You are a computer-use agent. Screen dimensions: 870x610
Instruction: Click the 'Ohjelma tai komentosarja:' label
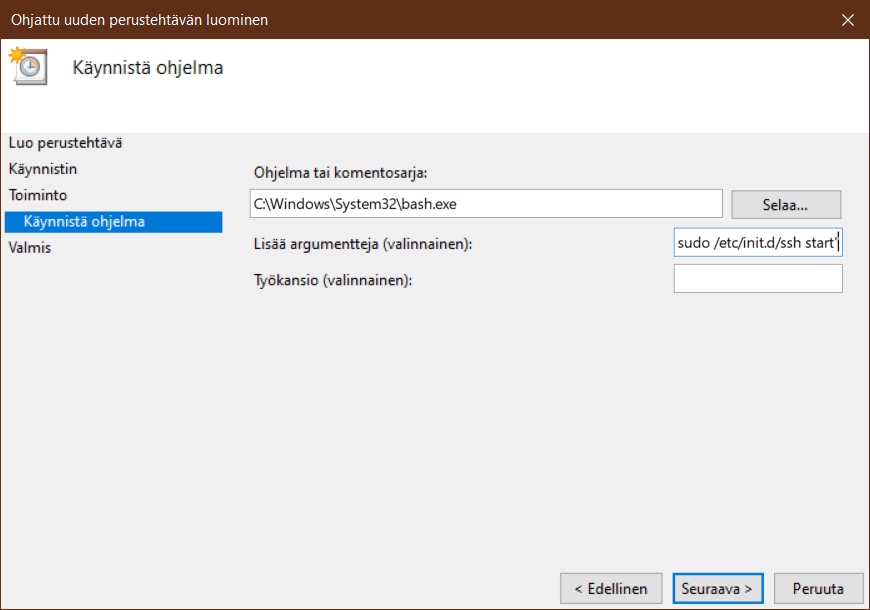[340, 173]
